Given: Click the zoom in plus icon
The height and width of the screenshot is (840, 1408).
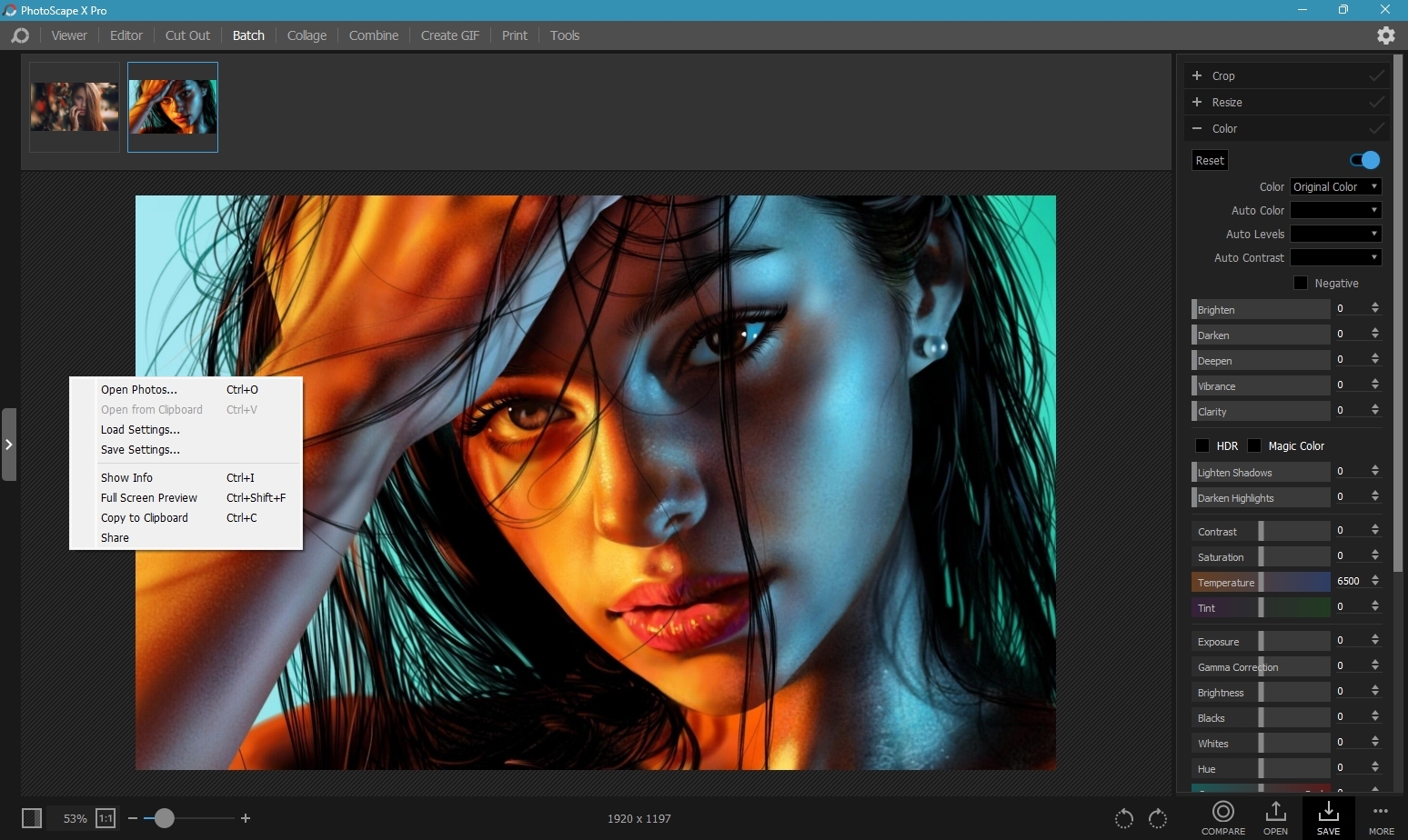Looking at the screenshot, I should [x=246, y=818].
